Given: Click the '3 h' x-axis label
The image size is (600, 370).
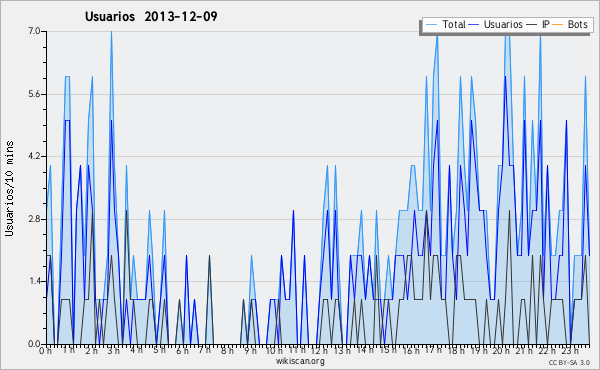Looking at the screenshot, I should tap(114, 350).
